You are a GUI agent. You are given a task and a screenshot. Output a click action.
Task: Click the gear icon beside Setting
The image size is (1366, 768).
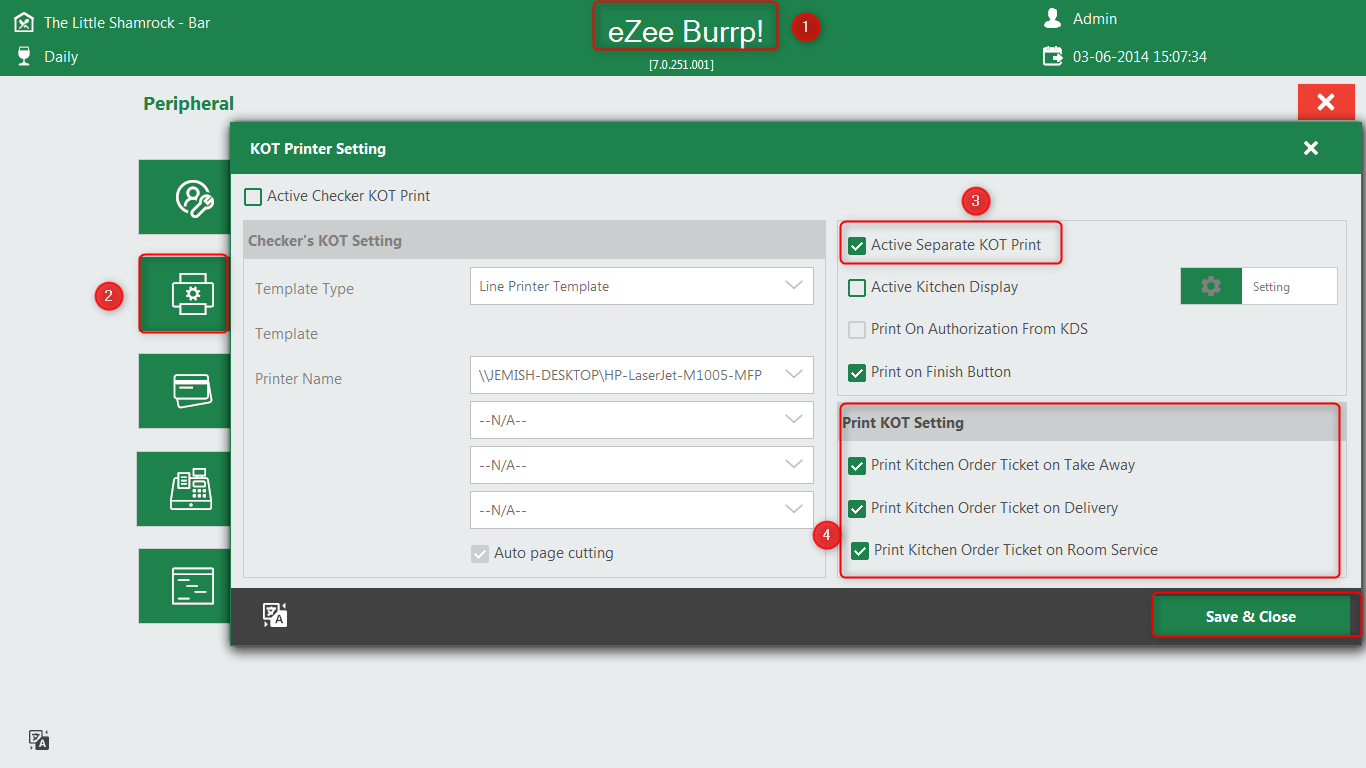[x=1211, y=286]
